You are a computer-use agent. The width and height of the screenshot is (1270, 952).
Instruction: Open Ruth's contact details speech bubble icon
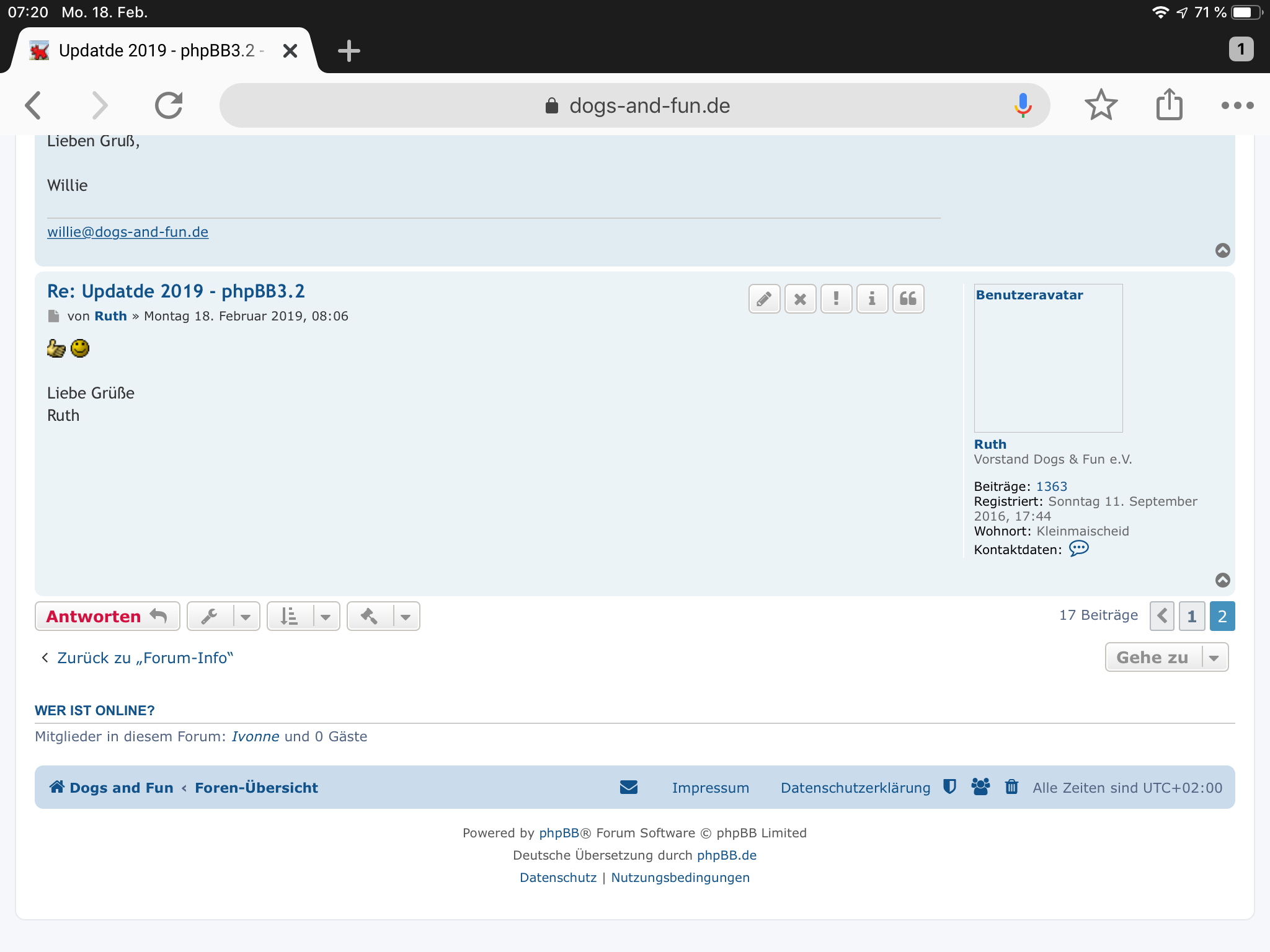1078,549
